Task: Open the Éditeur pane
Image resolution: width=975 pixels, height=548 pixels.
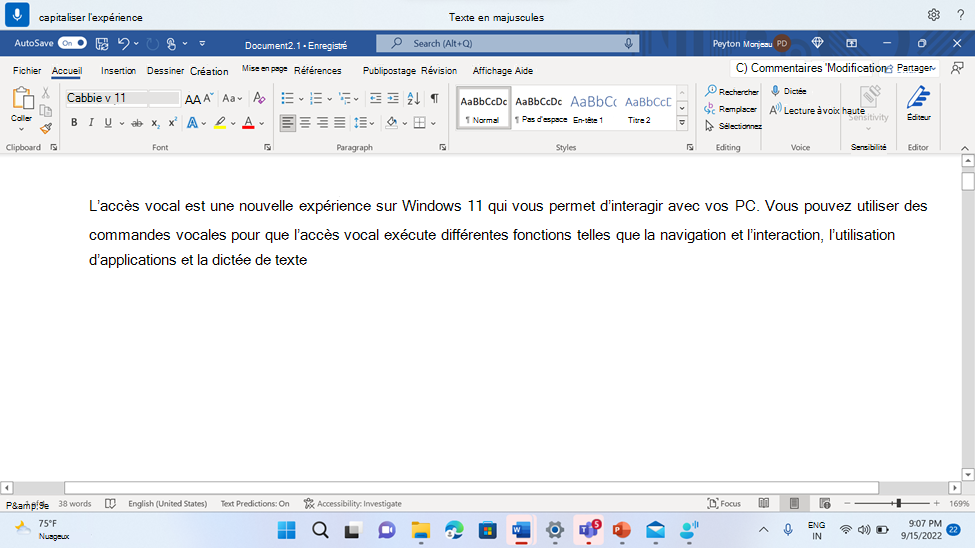Action: tap(918, 104)
